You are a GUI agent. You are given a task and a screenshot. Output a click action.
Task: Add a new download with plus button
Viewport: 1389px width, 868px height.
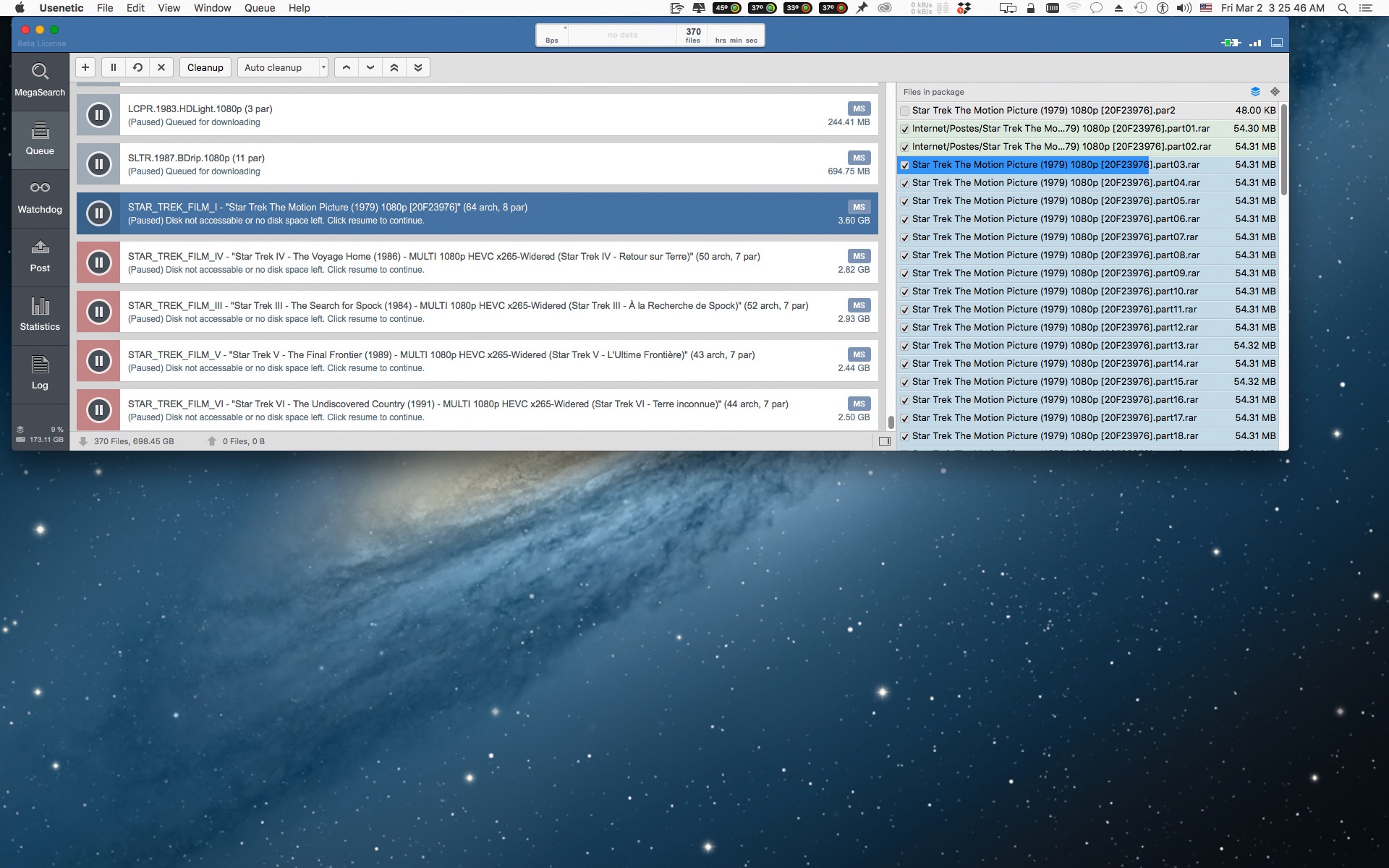pyautogui.click(x=85, y=67)
